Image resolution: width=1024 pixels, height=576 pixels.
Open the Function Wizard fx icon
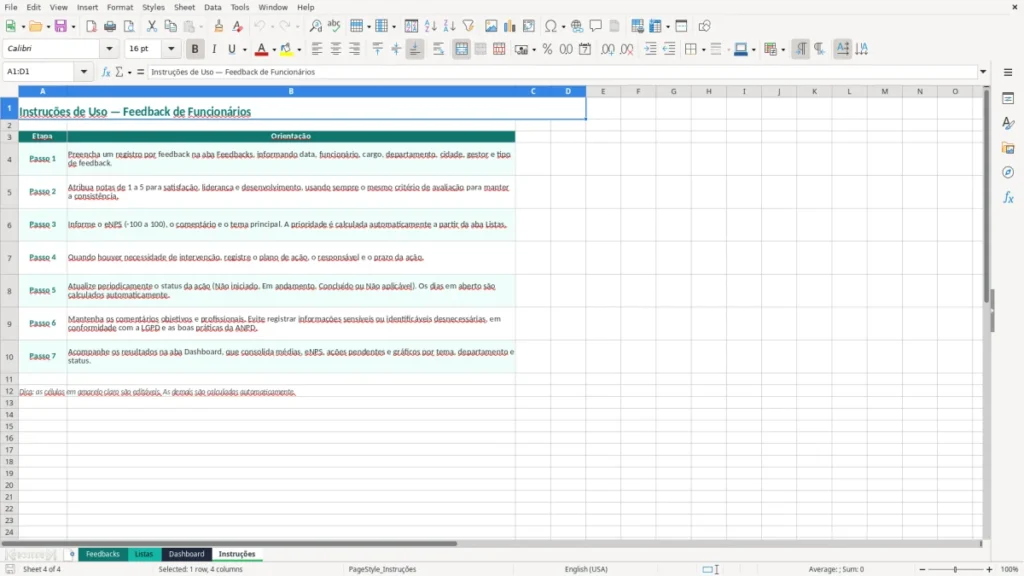106,72
